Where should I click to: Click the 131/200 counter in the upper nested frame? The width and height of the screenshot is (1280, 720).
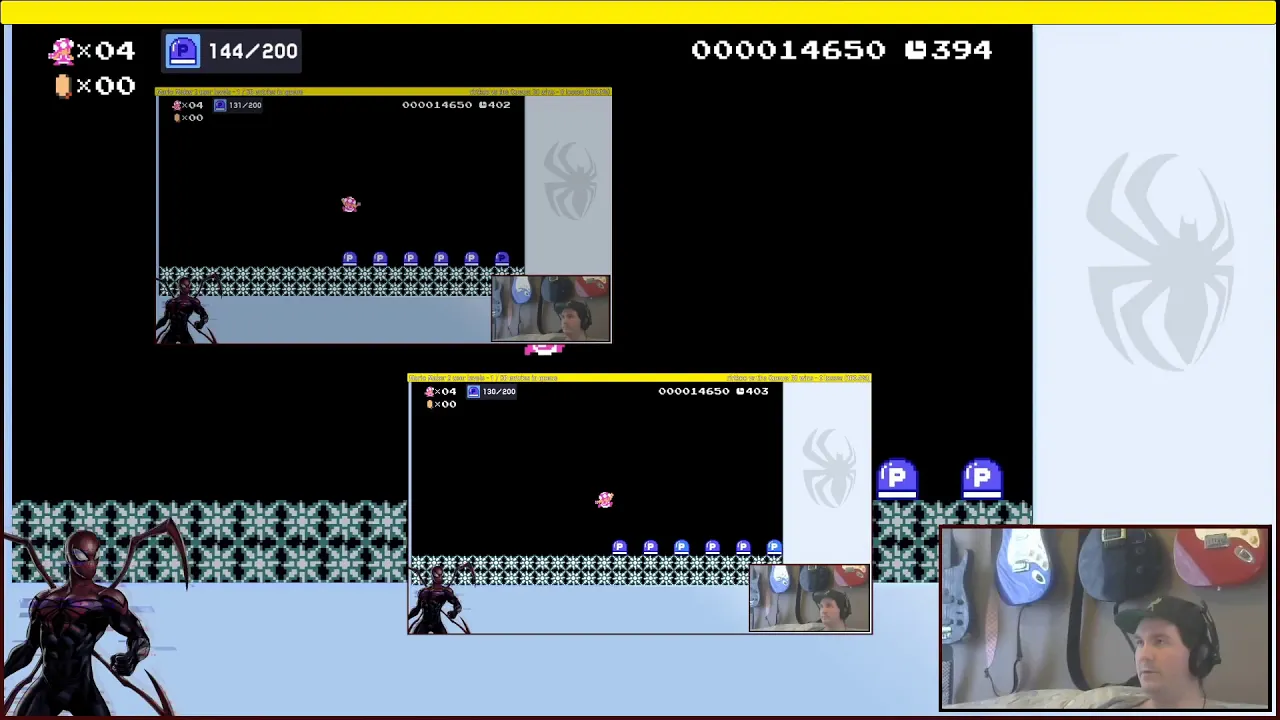[x=245, y=105]
